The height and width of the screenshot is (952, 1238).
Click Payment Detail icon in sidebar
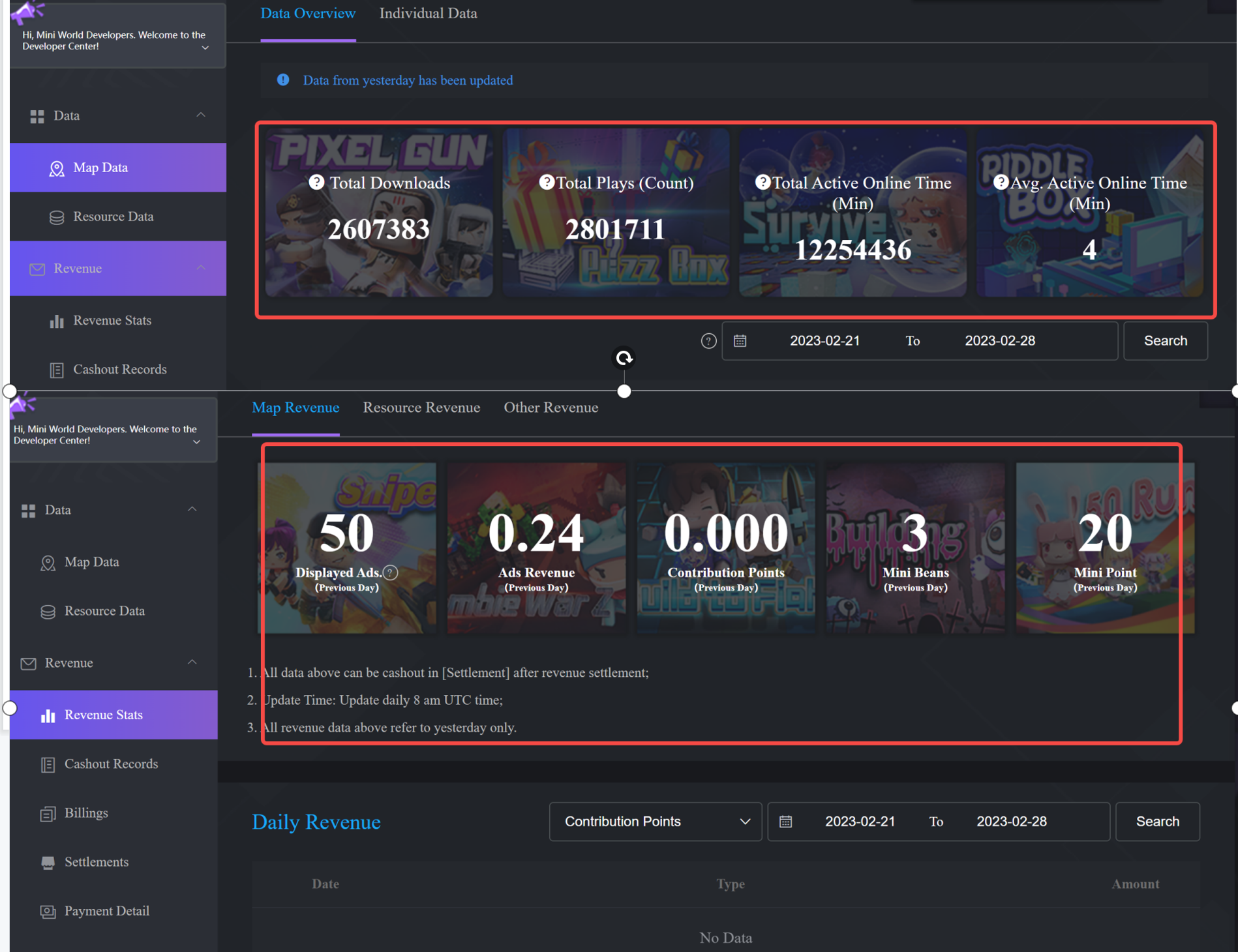[48, 912]
